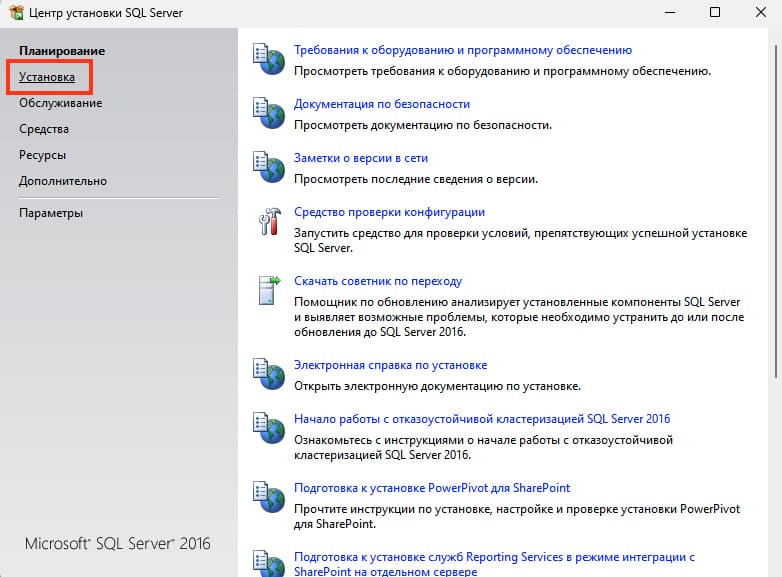
Task: Click globe icon beside Подготовка к установке PowerPivot
Action: tap(268, 497)
